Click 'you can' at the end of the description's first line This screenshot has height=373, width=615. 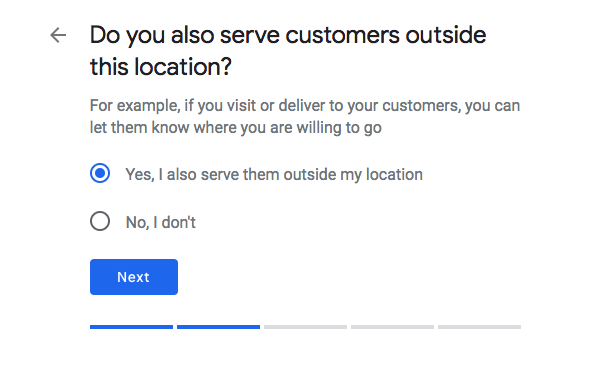click(493, 106)
